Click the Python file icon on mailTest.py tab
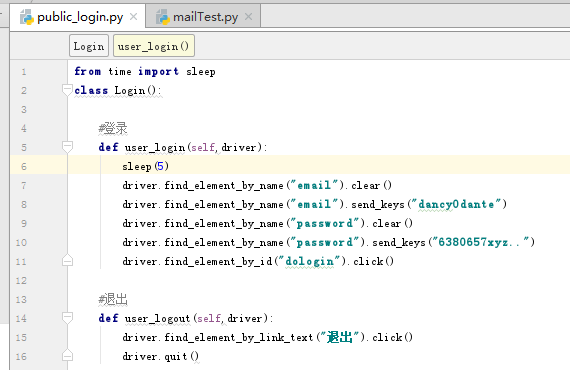Image resolution: width=570 pixels, height=370 pixels. pos(163,17)
